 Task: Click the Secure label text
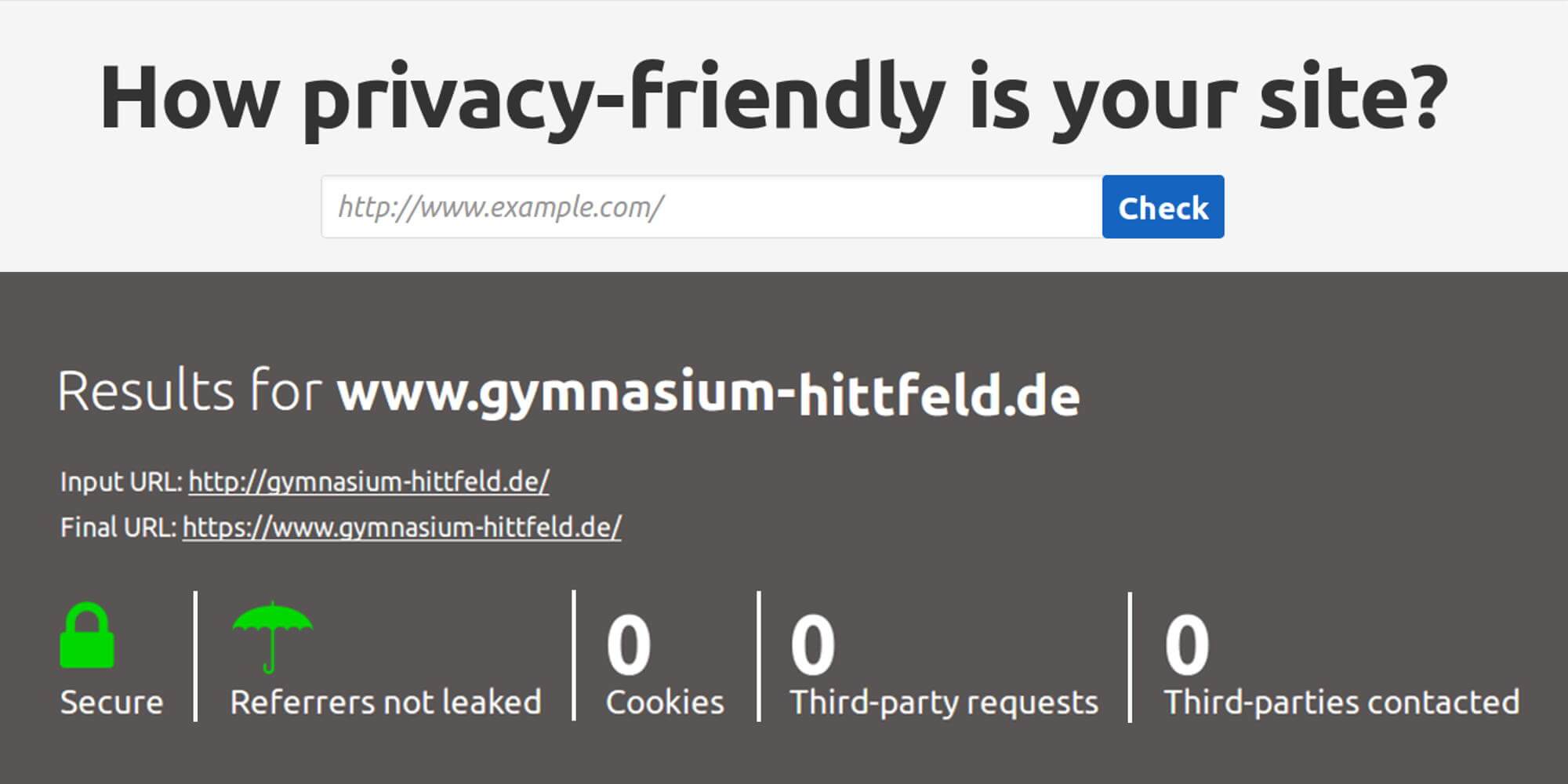pyautogui.click(x=111, y=700)
